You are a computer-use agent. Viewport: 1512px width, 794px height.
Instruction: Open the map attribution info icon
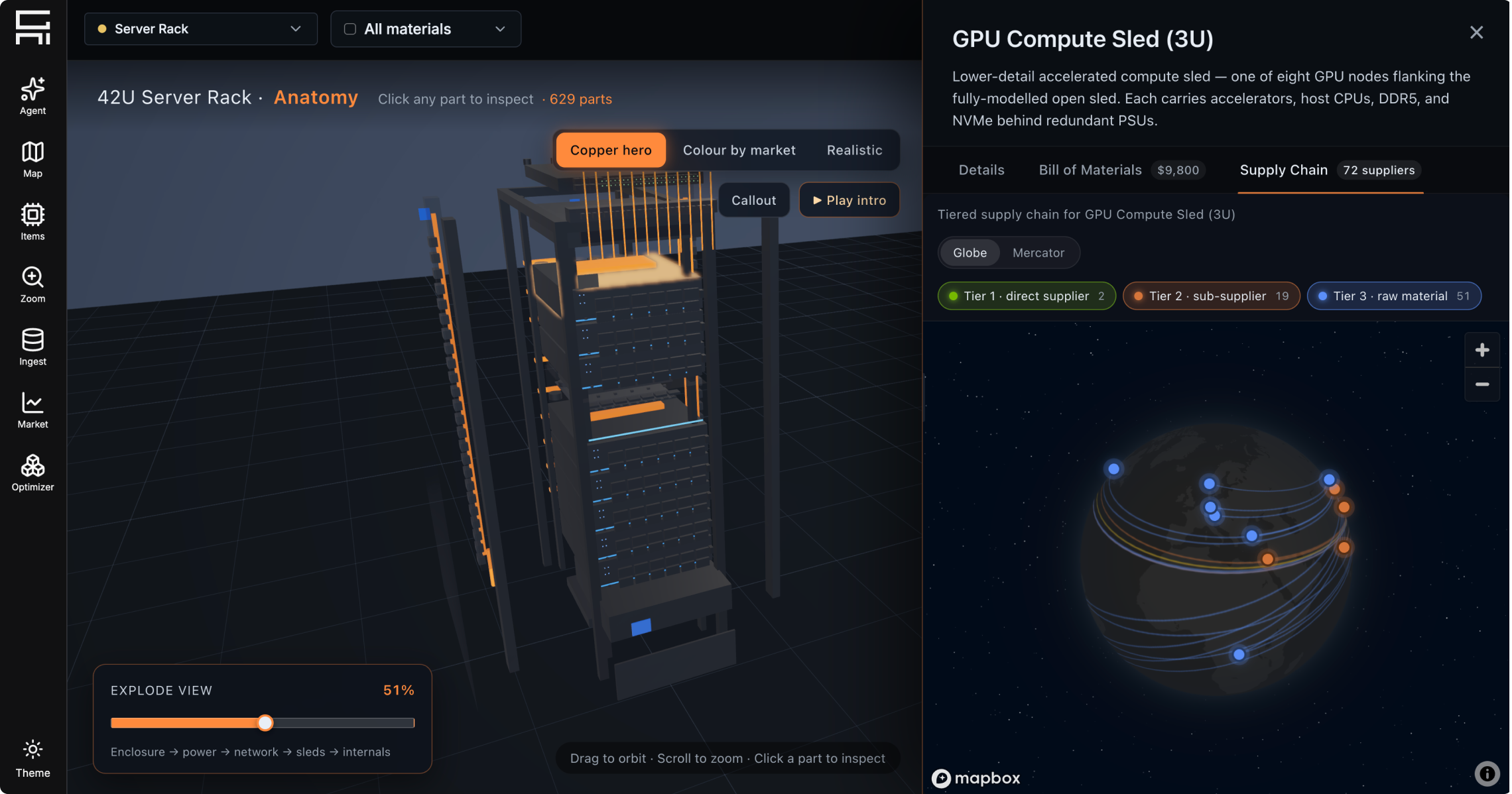click(1487, 773)
